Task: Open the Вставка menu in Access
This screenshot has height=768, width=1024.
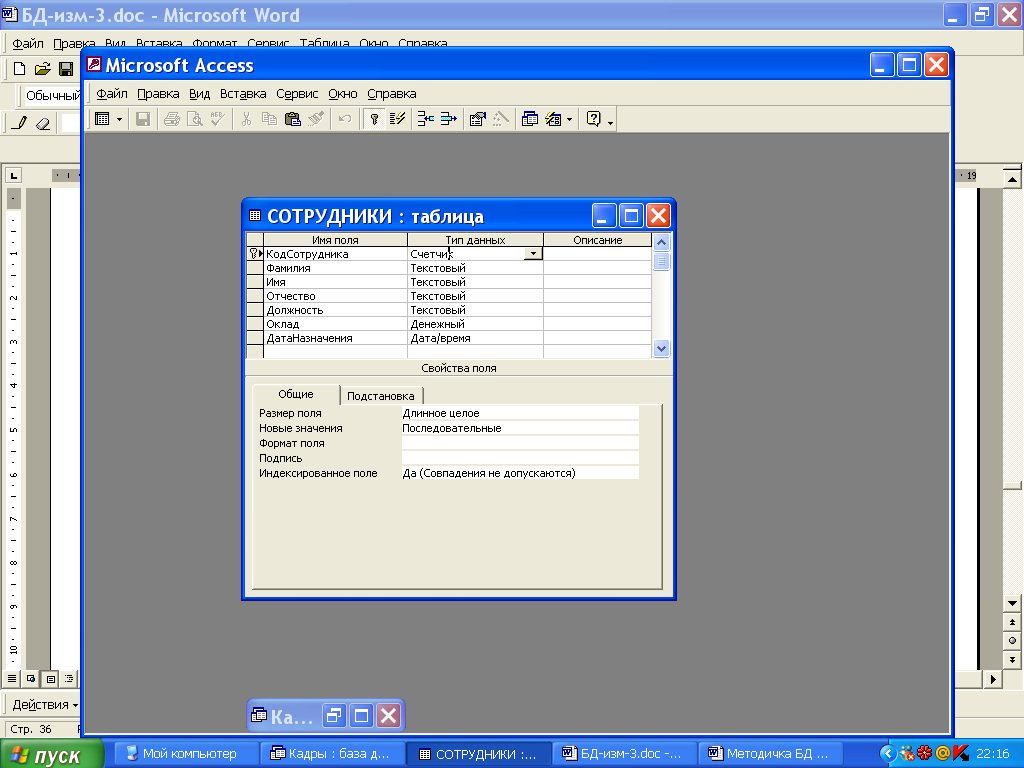Action: click(243, 93)
